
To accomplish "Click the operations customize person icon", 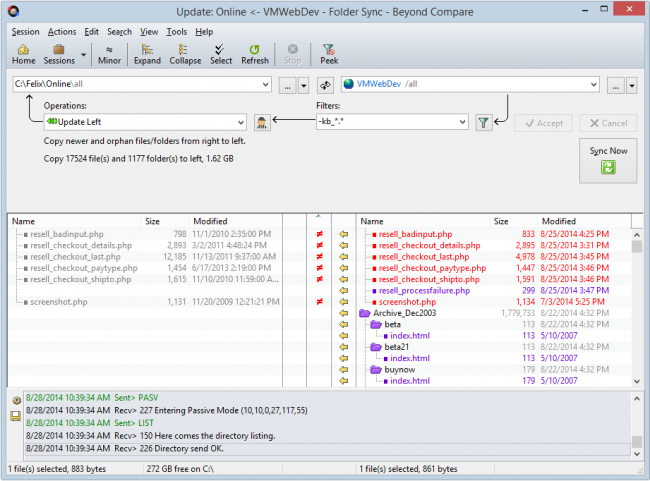I will click(x=263, y=122).
